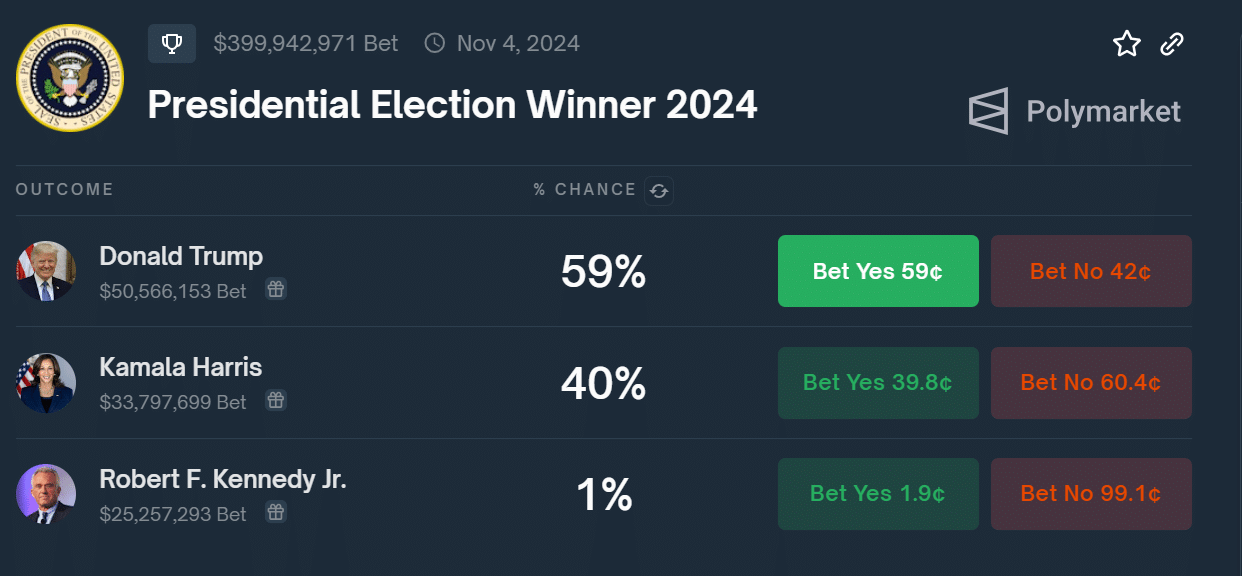Favorite this market with the star icon

(x=1127, y=44)
